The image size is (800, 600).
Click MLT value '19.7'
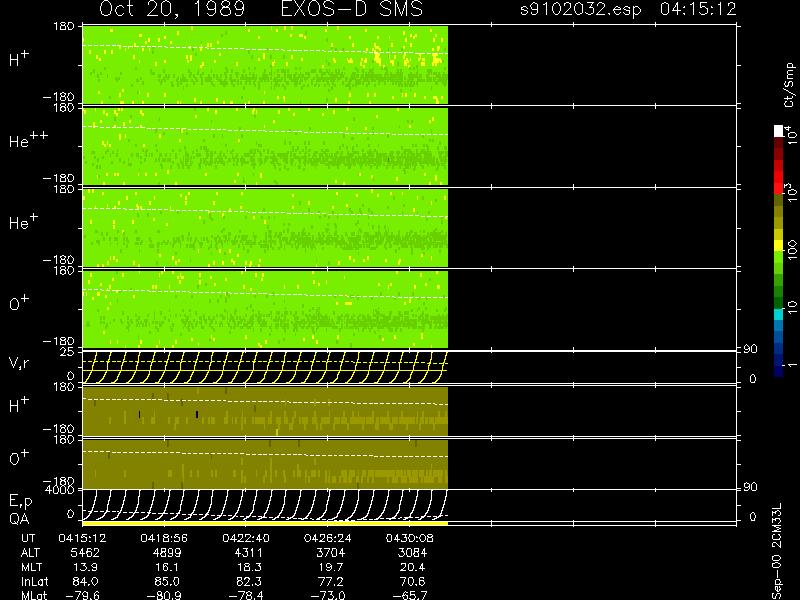[x=331, y=567]
